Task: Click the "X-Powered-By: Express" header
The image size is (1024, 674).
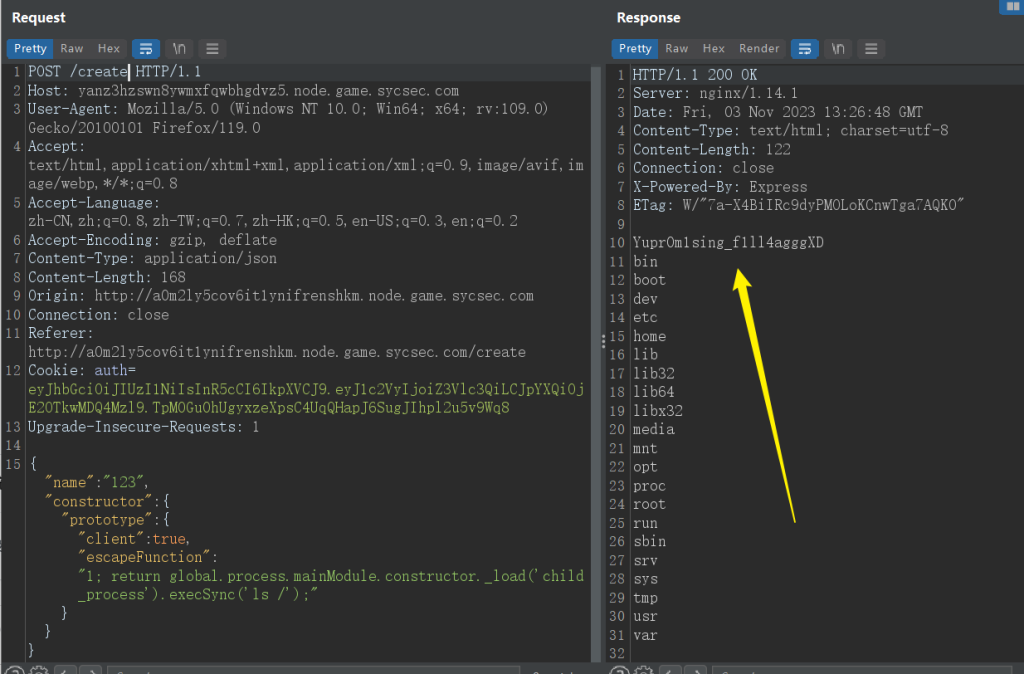Action: [720, 187]
